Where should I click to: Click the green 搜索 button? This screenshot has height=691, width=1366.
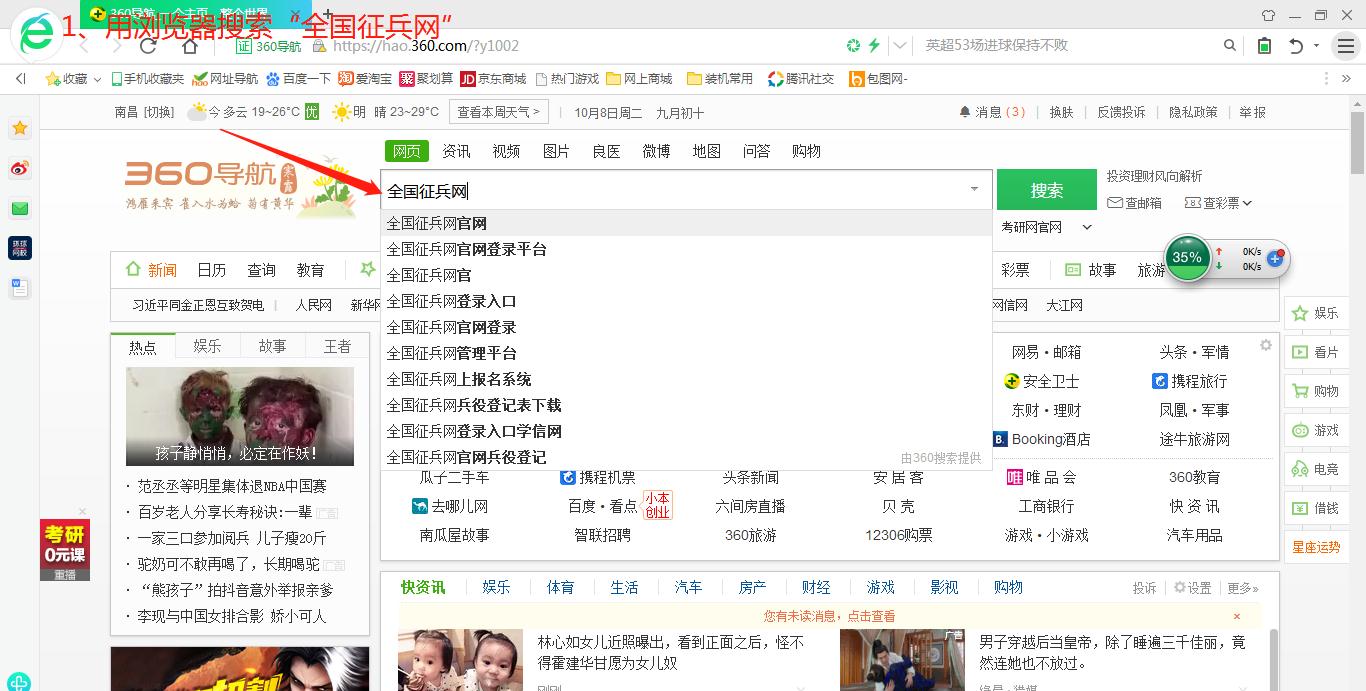pyautogui.click(x=1046, y=190)
